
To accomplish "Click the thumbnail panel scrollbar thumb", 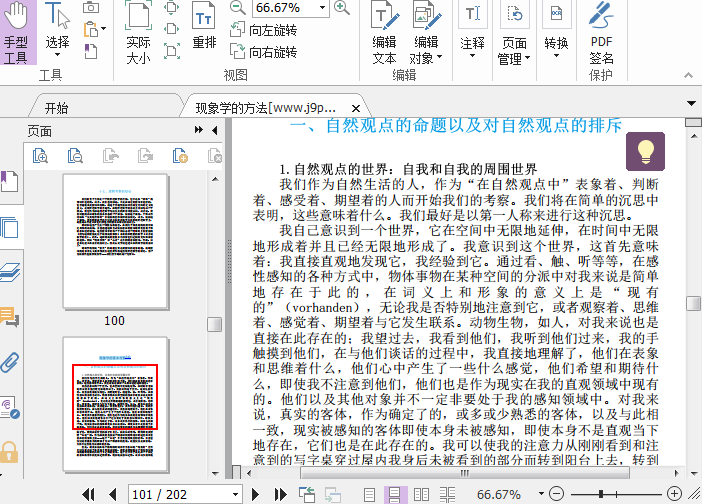I will [x=215, y=325].
